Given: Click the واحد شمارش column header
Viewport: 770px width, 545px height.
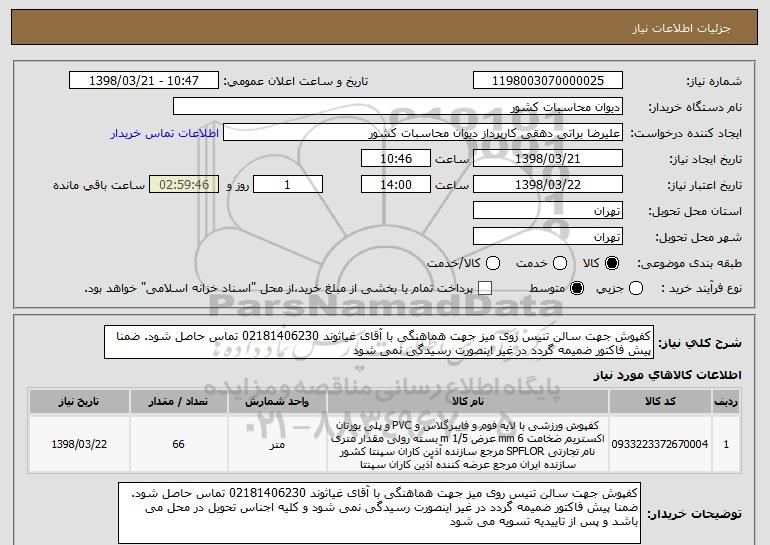Looking at the screenshot, I should point(277,402).
